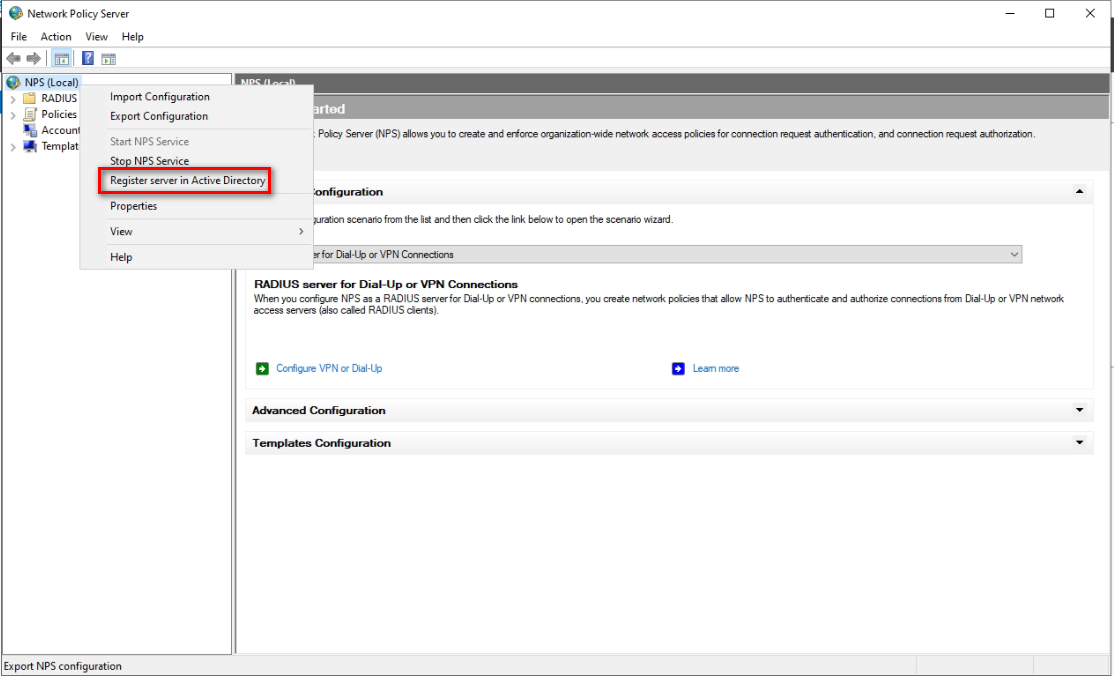The height and width of the screenshot is (676, 1114).
Task: Click the blue Help question mark icon
Action: coord(88,59)
